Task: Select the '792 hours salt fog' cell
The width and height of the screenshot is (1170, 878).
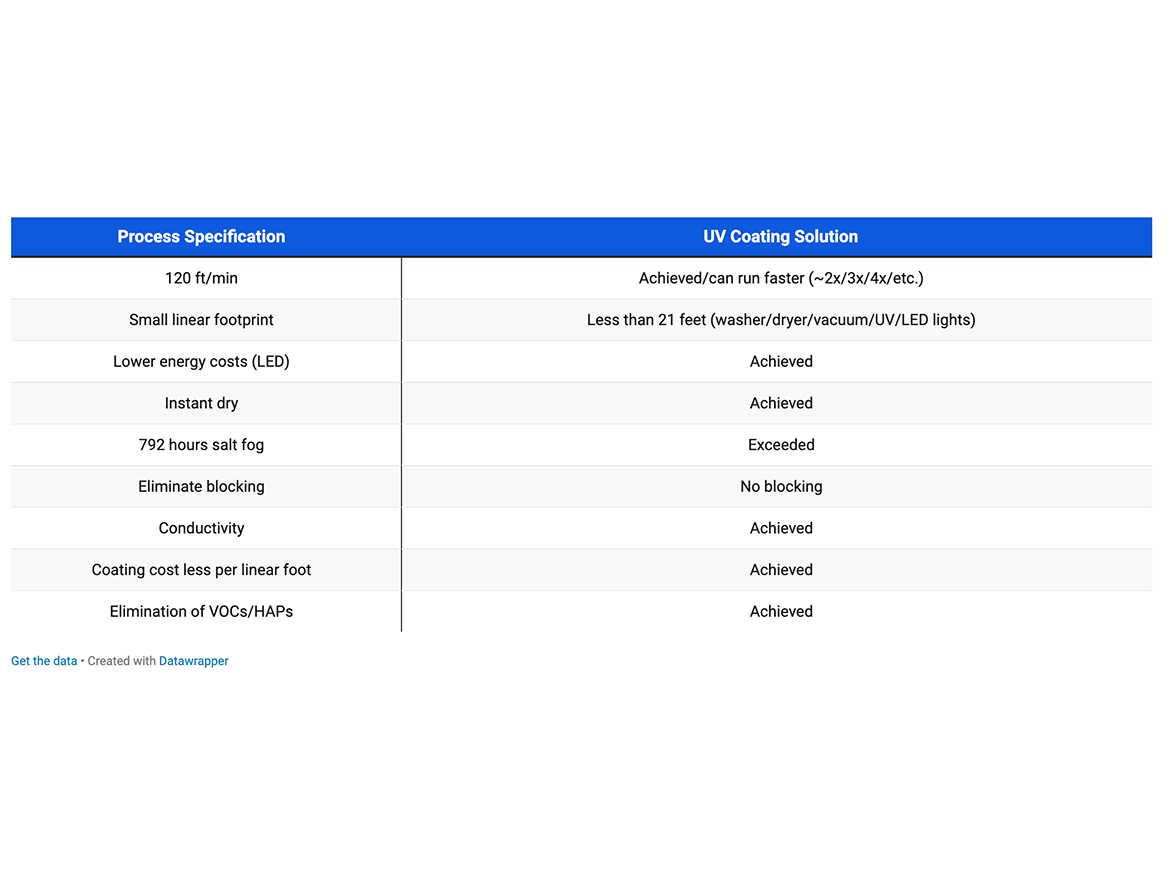Action: (201, 445)
